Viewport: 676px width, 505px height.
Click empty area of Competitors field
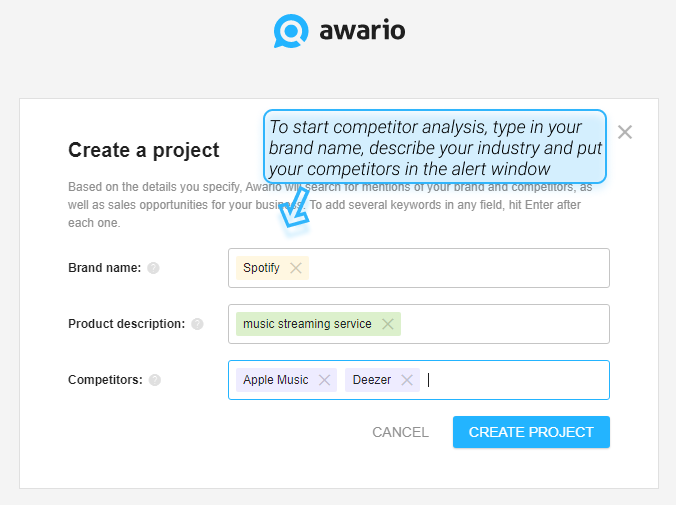[517, 380]
